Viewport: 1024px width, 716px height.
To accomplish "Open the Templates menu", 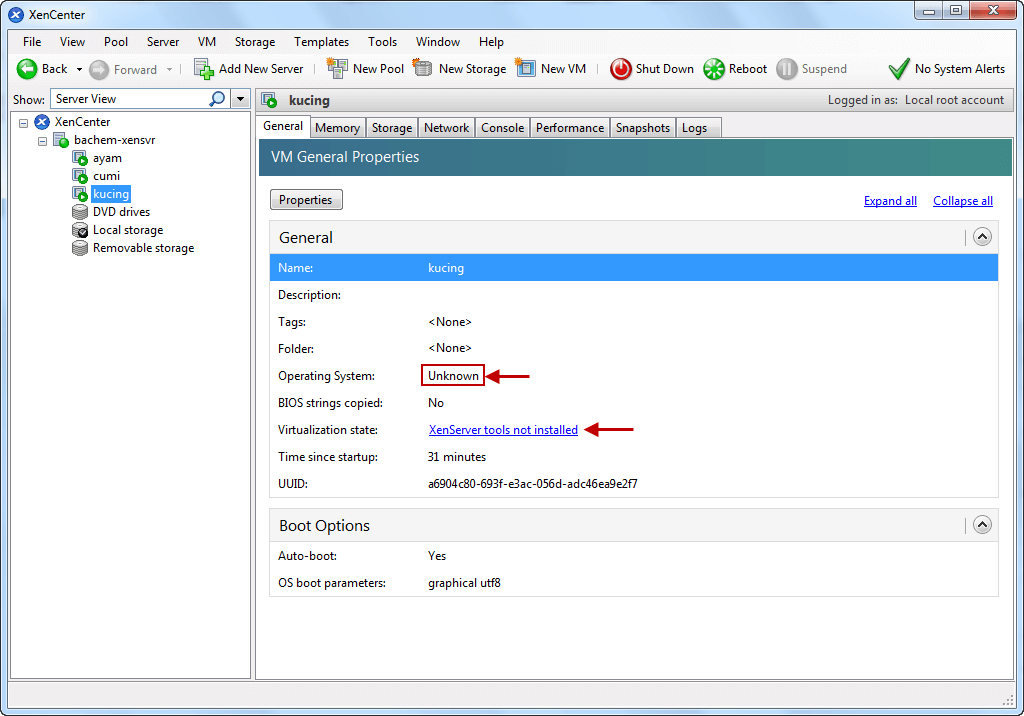I will click(321, 42).
